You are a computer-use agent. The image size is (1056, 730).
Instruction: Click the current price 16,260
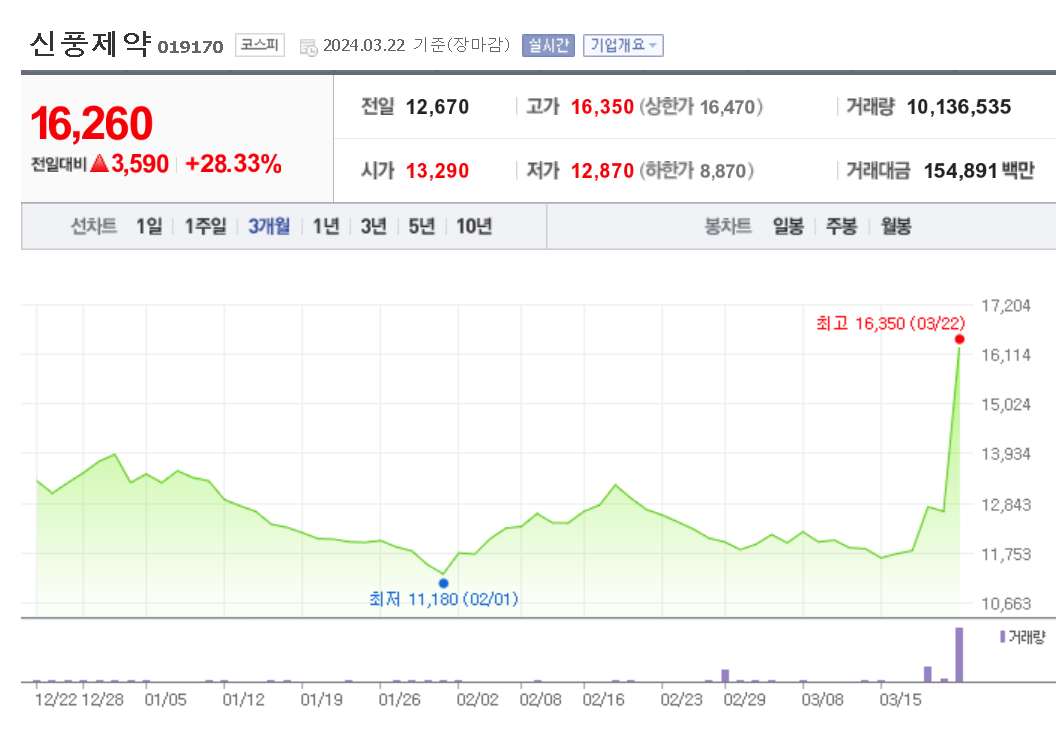pos(92,123)
